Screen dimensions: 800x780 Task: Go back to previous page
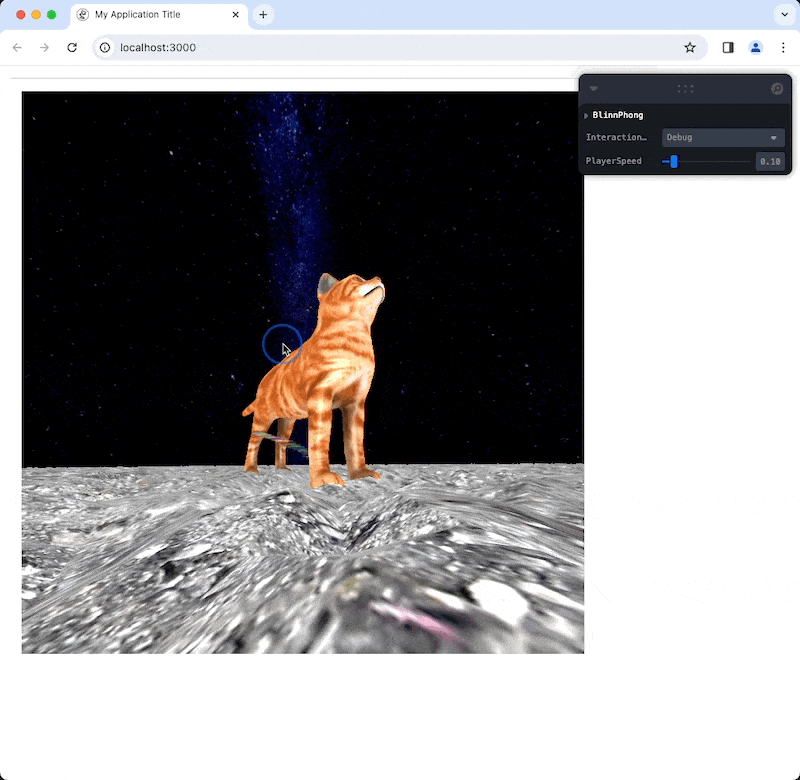point(17,47)
